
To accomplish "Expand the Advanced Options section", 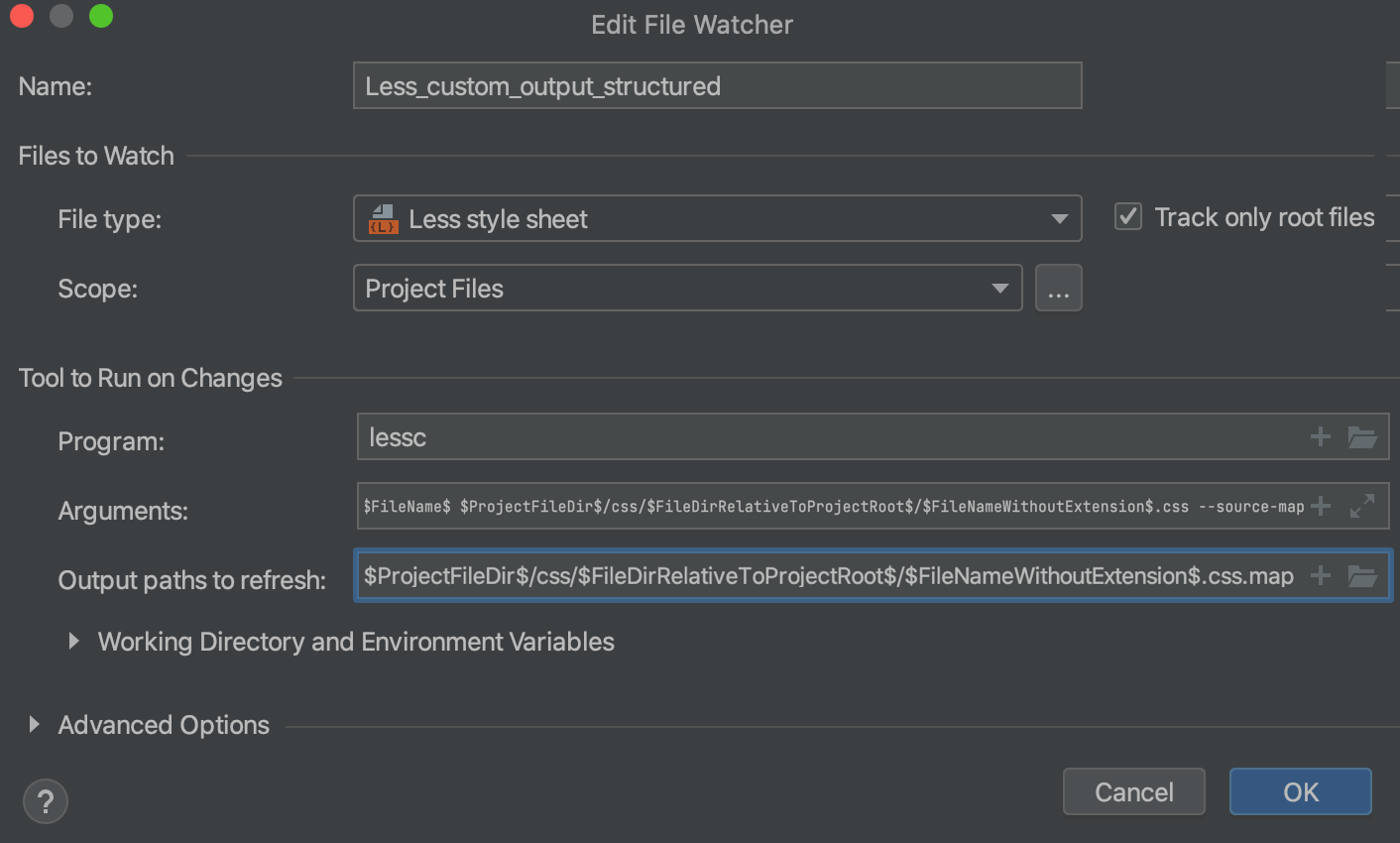I will (x=33, y=725).
